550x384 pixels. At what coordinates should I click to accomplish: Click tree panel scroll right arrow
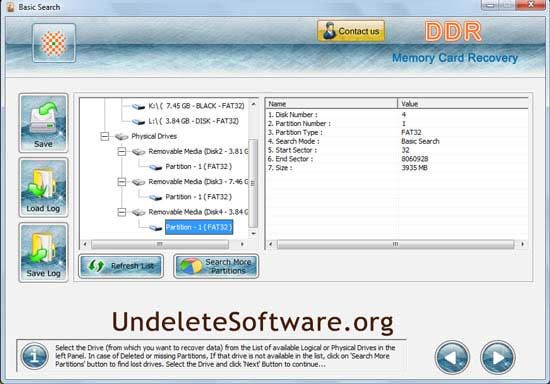click(x=242, y=244)
